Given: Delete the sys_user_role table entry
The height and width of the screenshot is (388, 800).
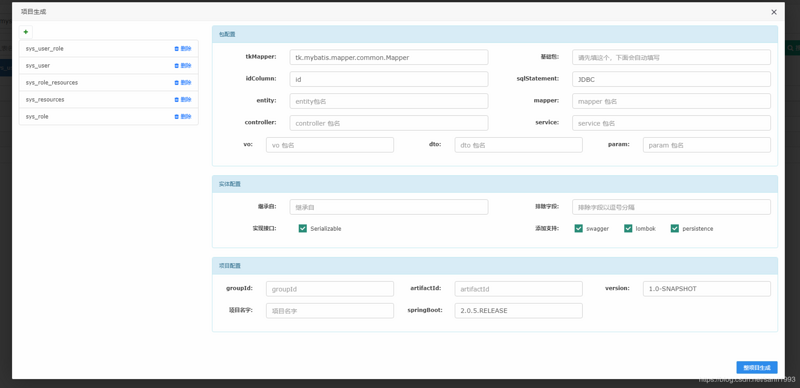Looking at the screenshot, I should pos(183,48).
